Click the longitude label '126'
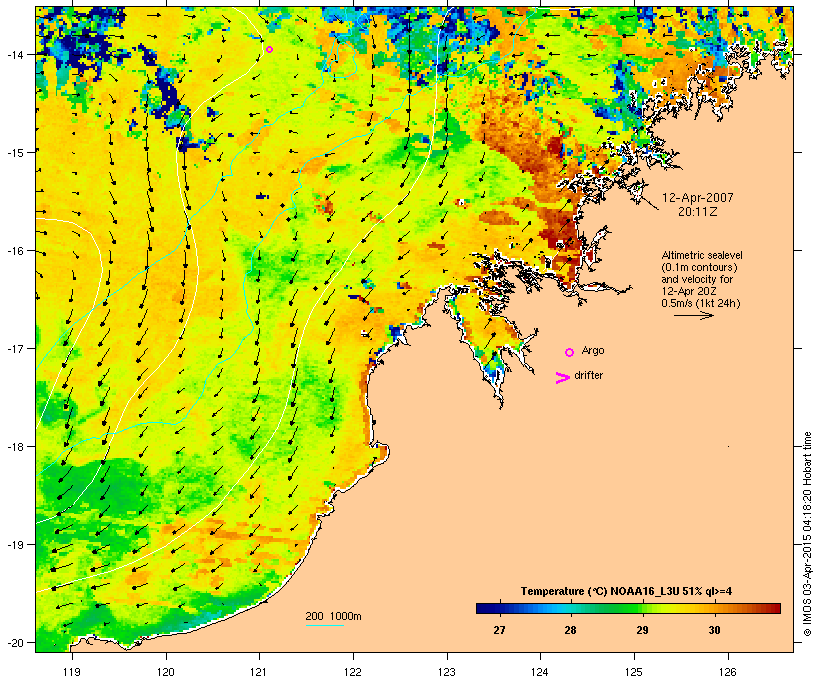Screen dimensions: 820x680 (728, 672)
